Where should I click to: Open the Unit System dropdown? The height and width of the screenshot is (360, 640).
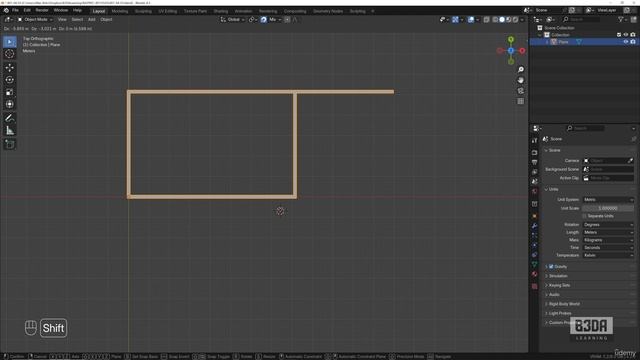608,200
